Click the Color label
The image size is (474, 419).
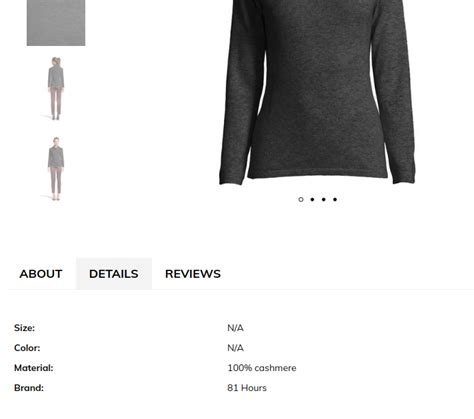[27, 348]
